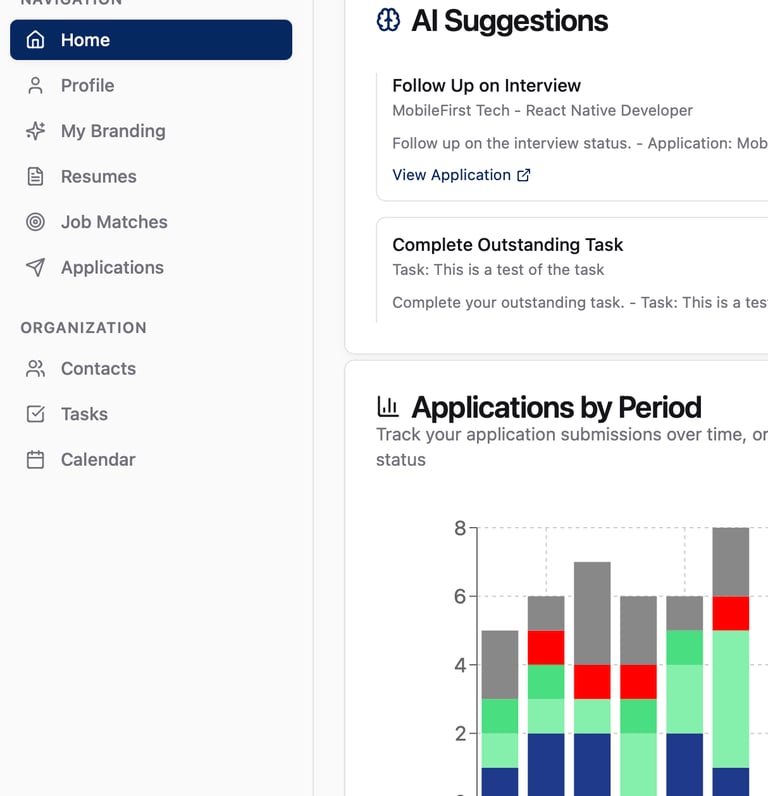
Task: Click the tallest bar's red segment
Action: pos(731,613)
